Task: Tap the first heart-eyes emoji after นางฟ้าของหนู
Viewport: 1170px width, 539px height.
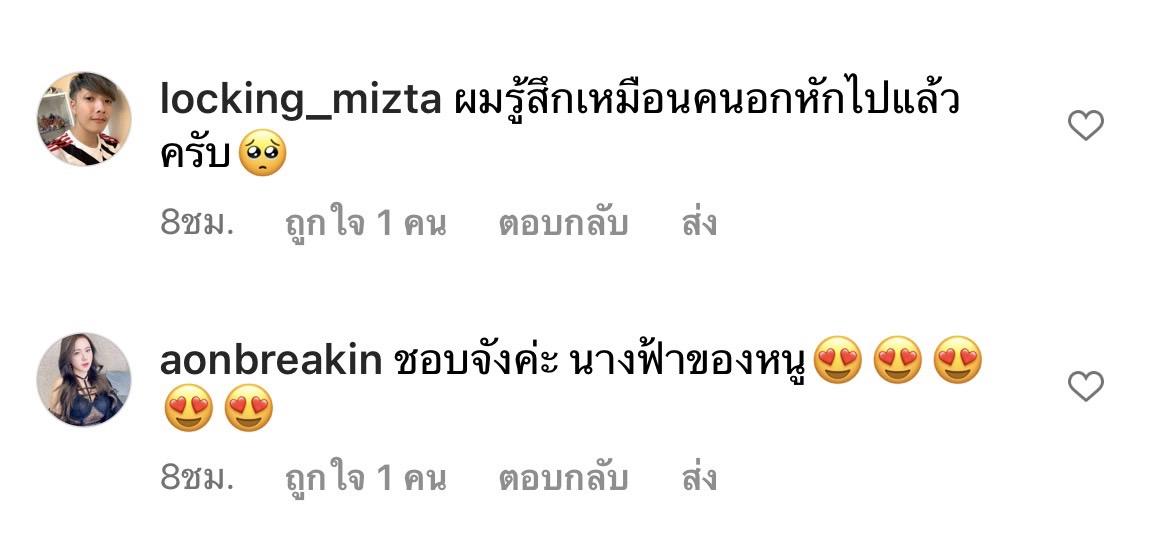Action: click(837, 360)
